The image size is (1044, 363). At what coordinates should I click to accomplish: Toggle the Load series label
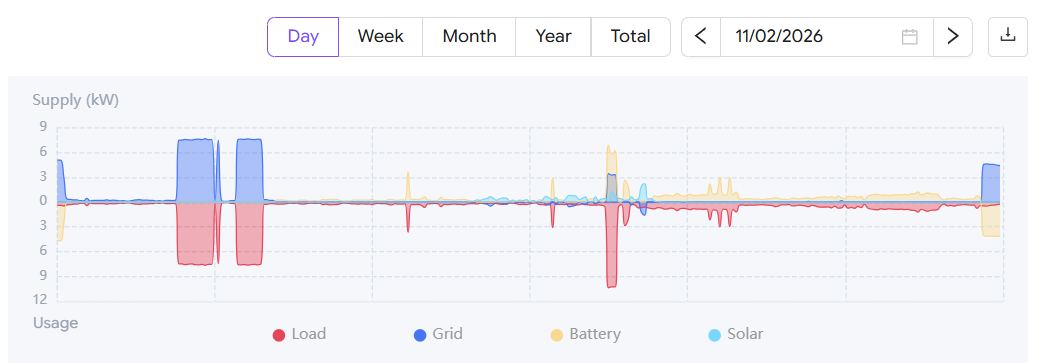[x=309, y=334]
